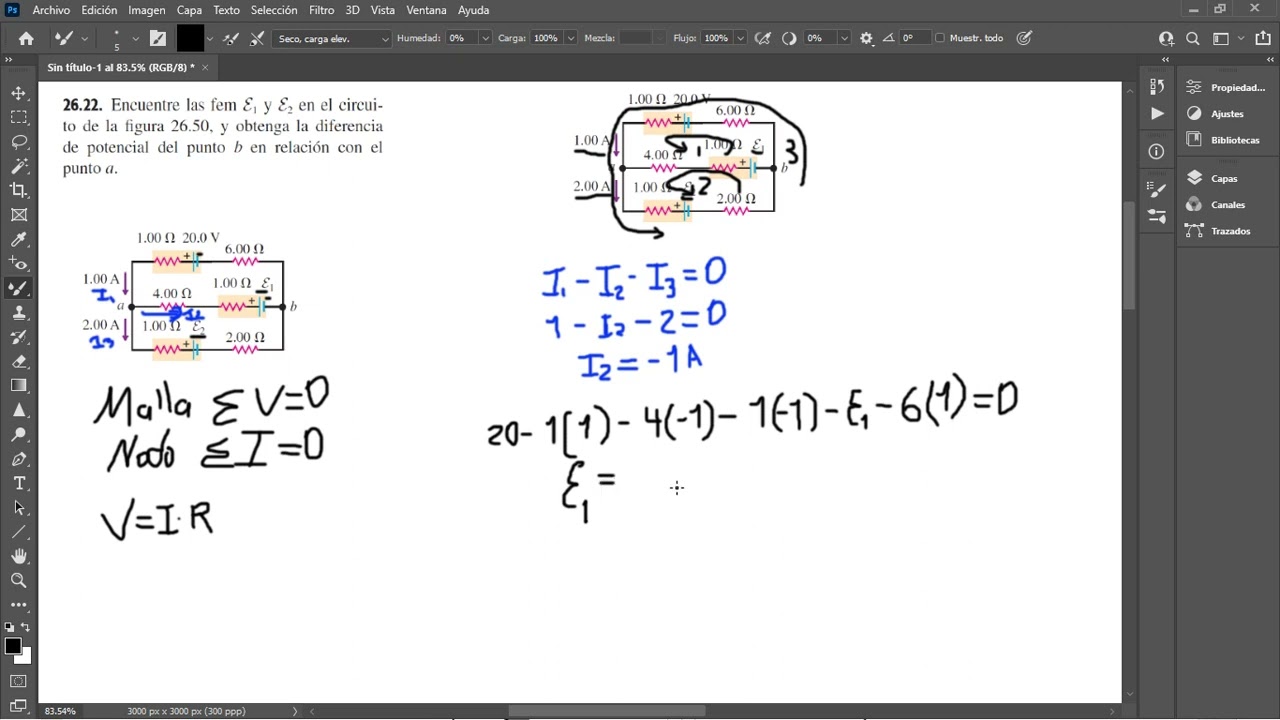
Task: Open the Canales panel
Action: click(x=1216, y=204)
